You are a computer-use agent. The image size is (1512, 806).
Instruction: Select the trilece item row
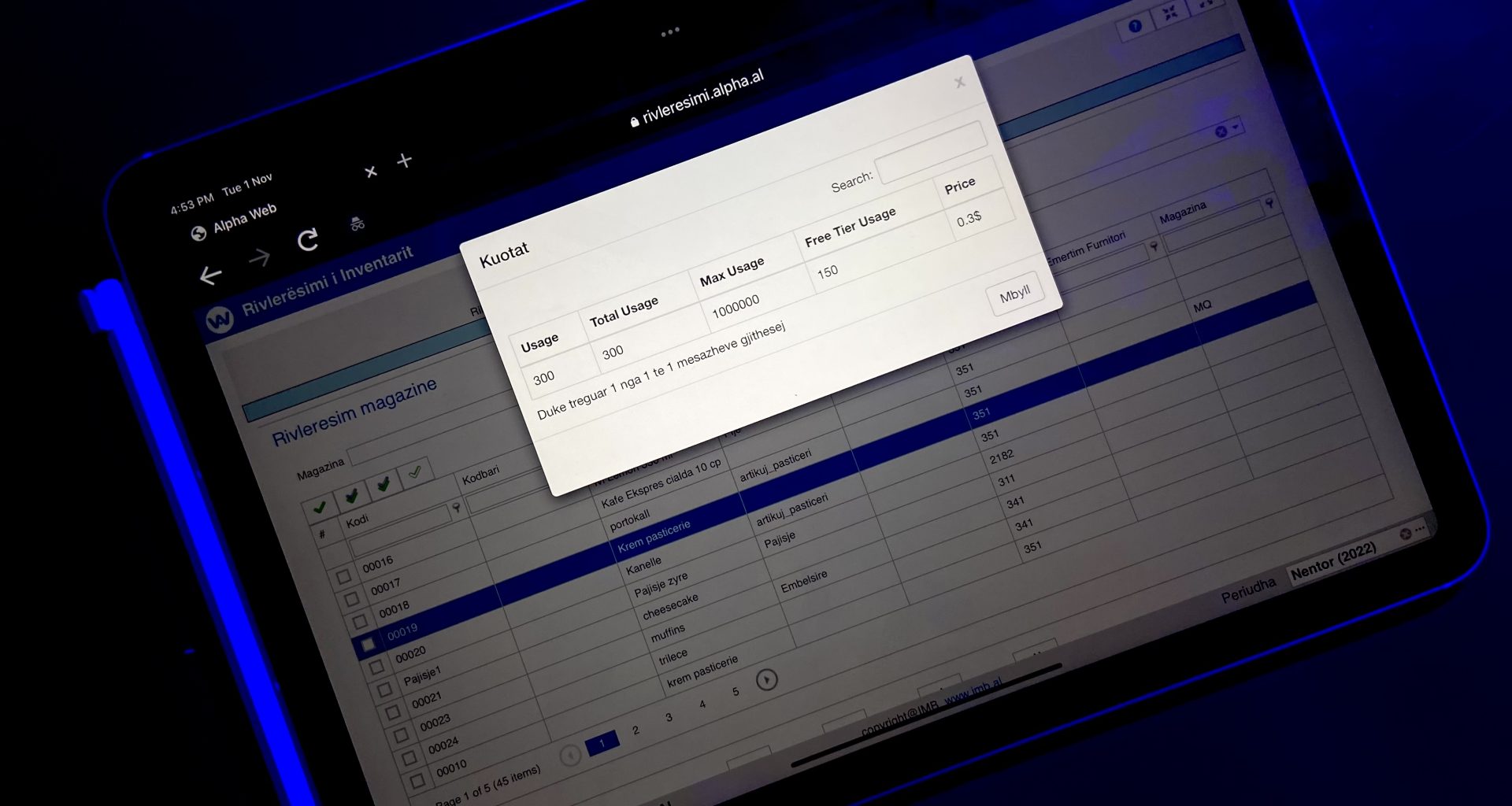(x=673, y=656)
